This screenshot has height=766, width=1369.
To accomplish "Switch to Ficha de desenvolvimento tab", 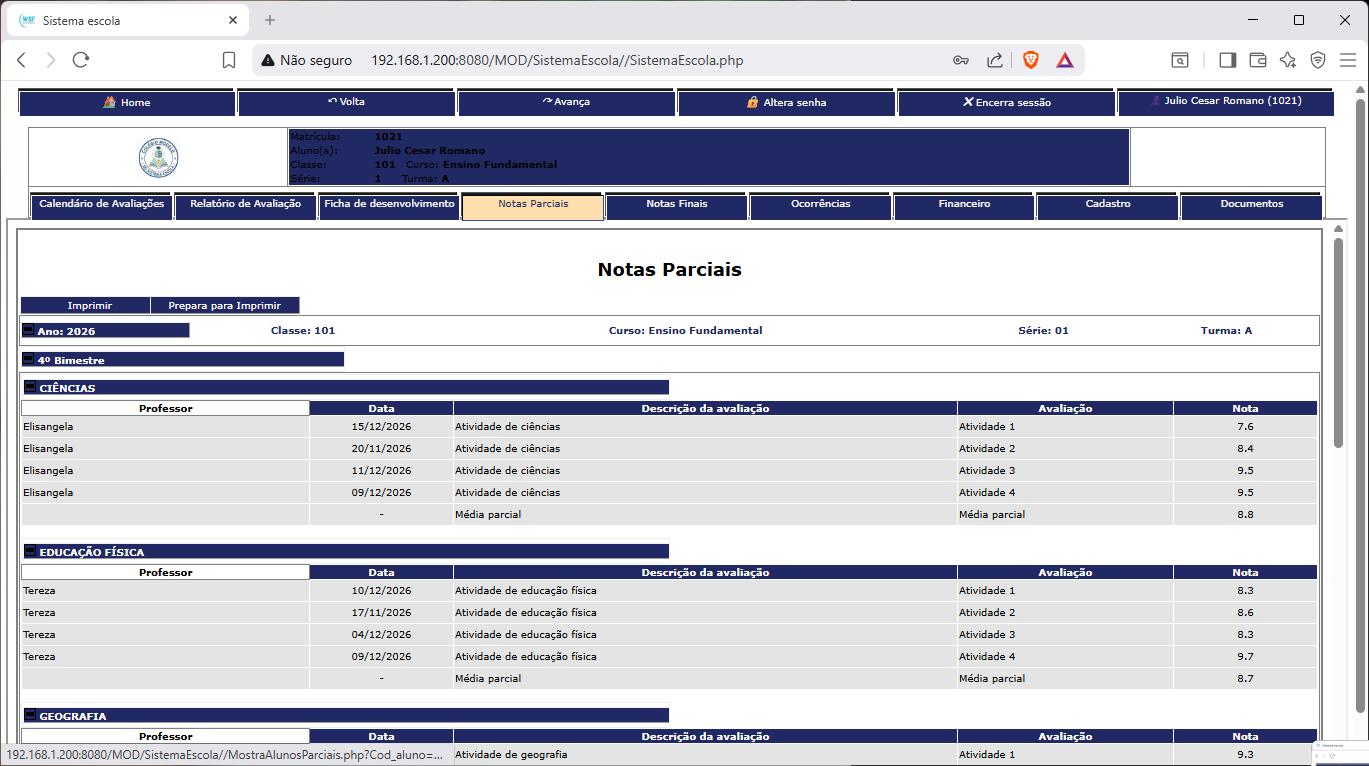I will pos(389,205).
